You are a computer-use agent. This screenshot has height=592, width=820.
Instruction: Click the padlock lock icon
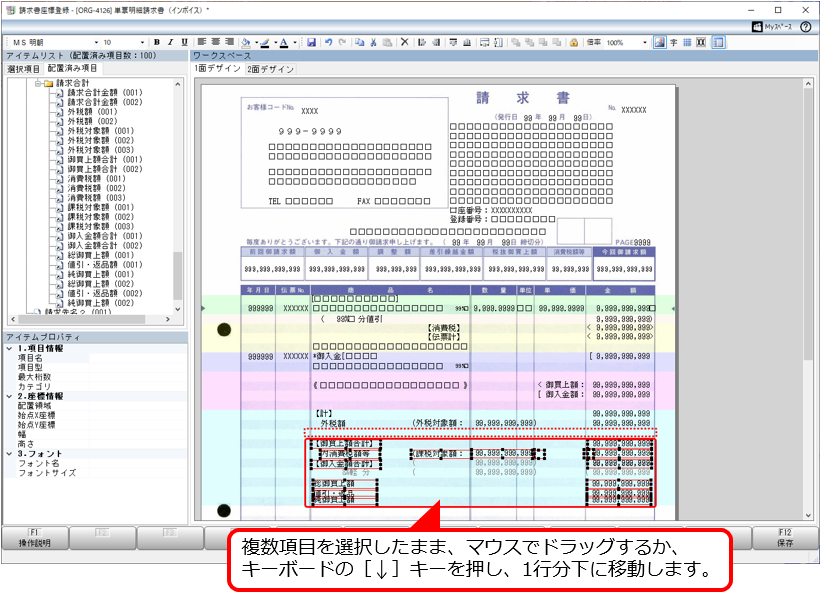[574, 42]
